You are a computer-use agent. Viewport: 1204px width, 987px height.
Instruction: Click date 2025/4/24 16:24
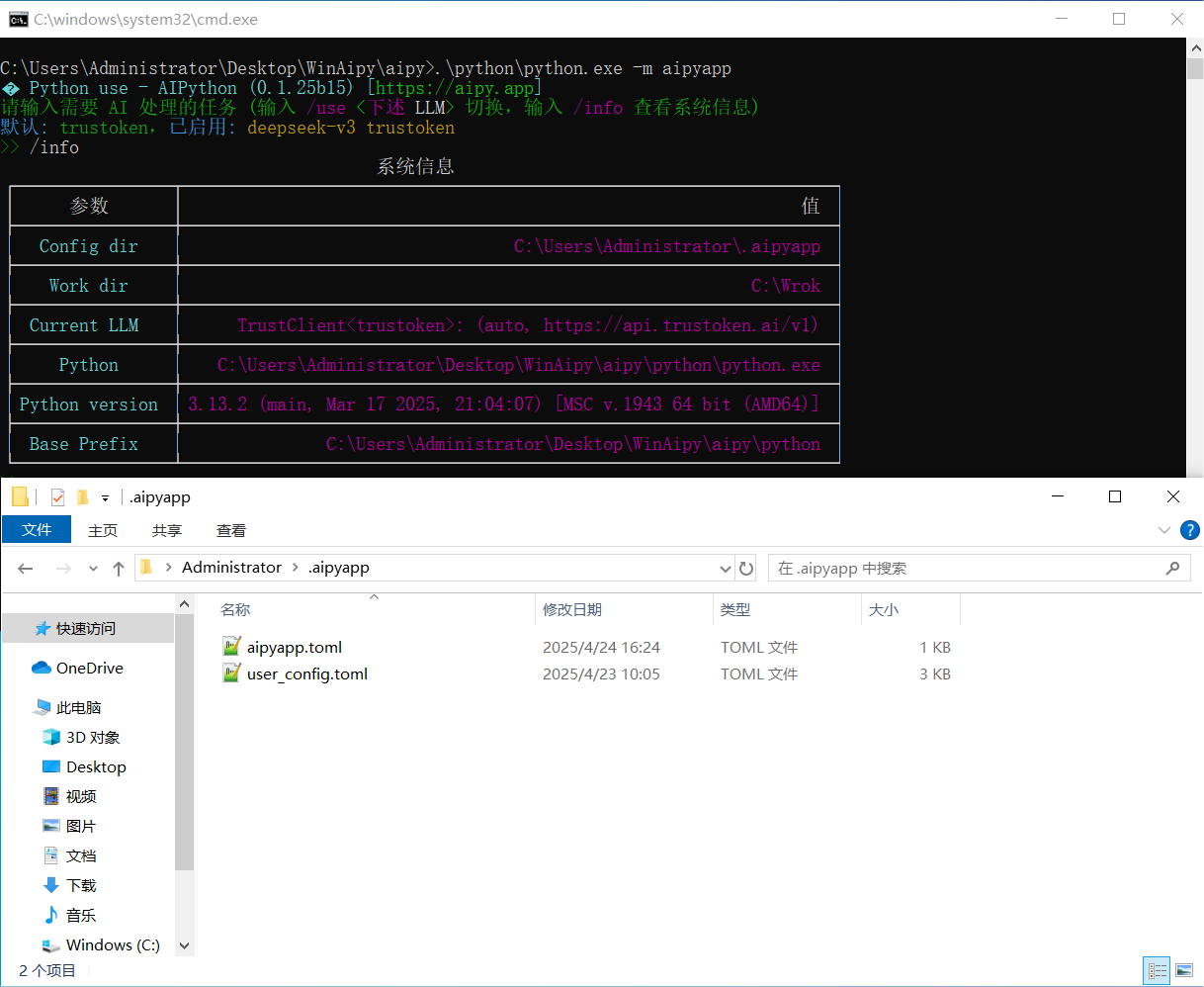point(601,647)
